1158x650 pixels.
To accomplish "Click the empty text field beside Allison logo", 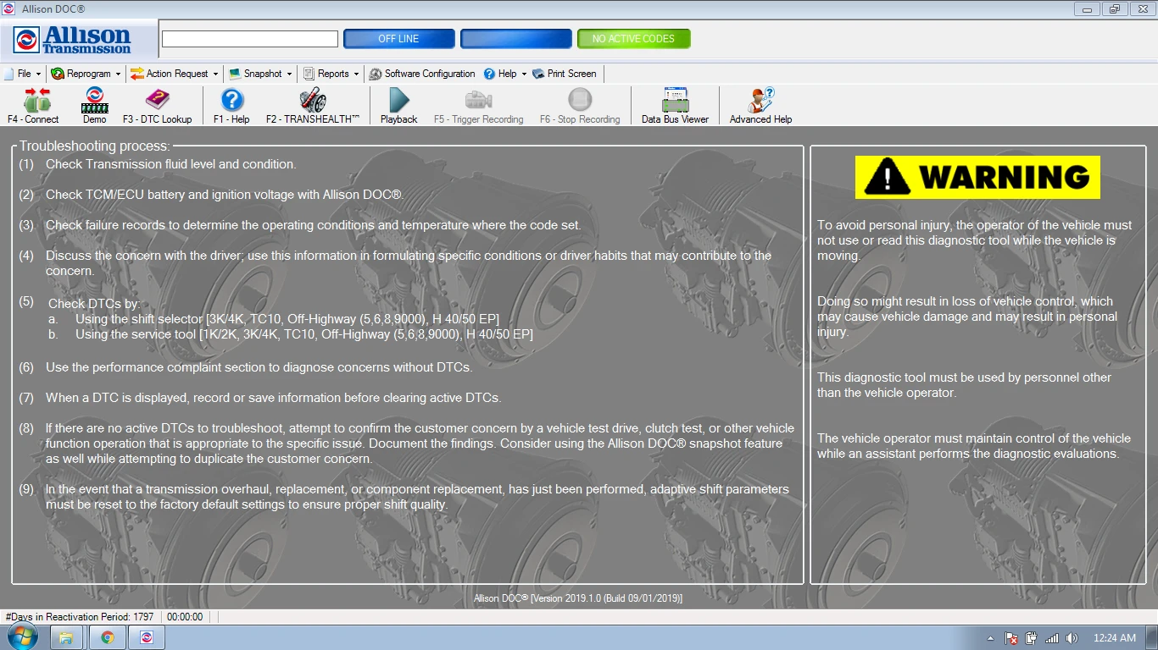I will point(250,38).
